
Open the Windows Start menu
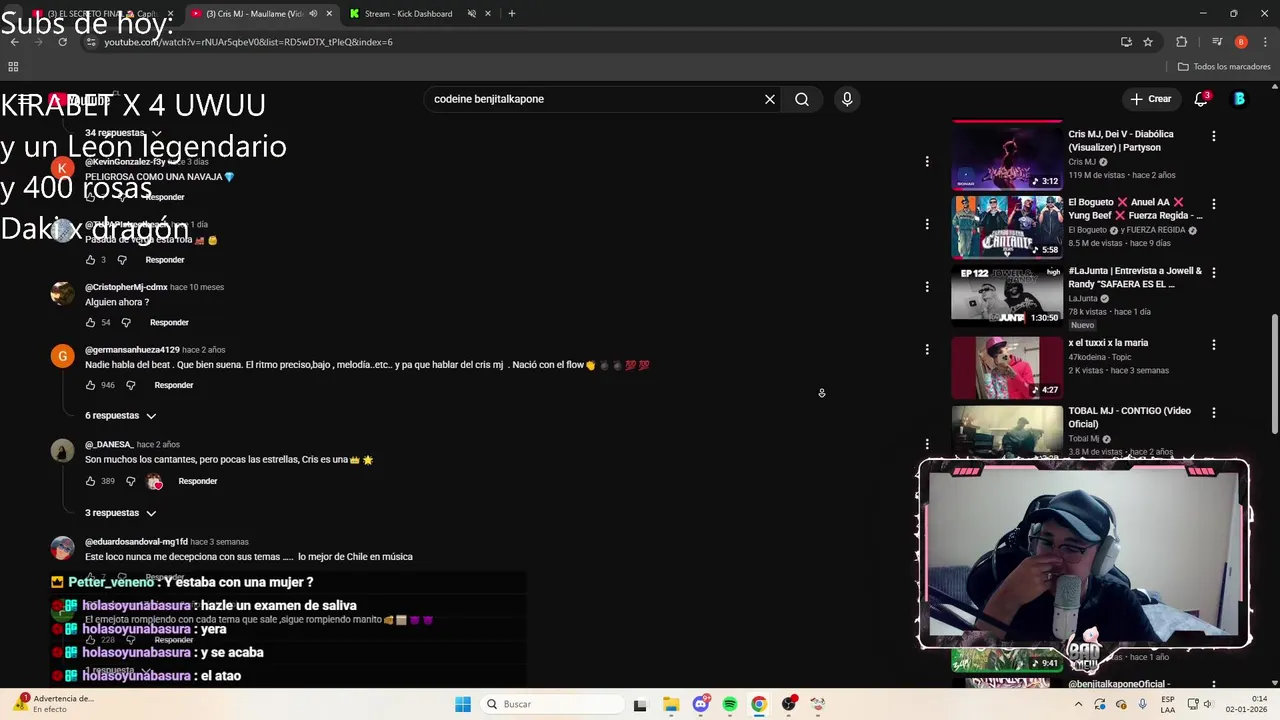[463, 704]
